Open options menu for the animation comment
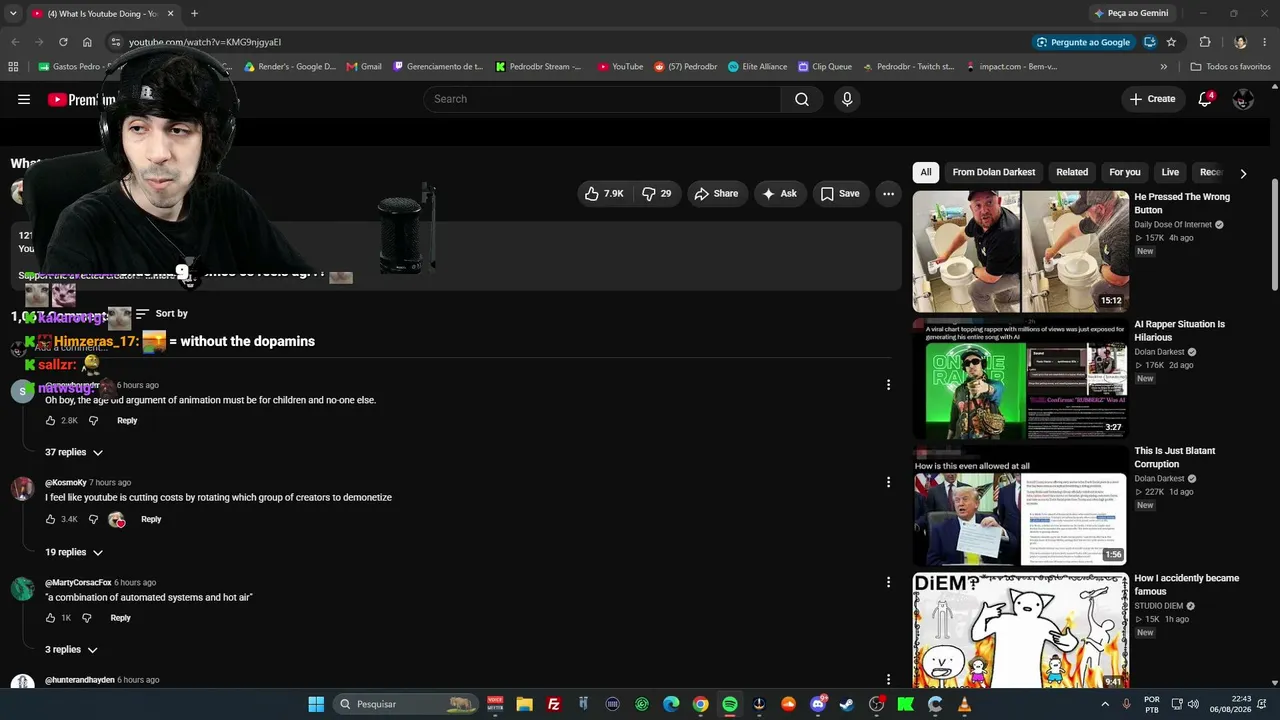1280x720 pixels. 888,385
